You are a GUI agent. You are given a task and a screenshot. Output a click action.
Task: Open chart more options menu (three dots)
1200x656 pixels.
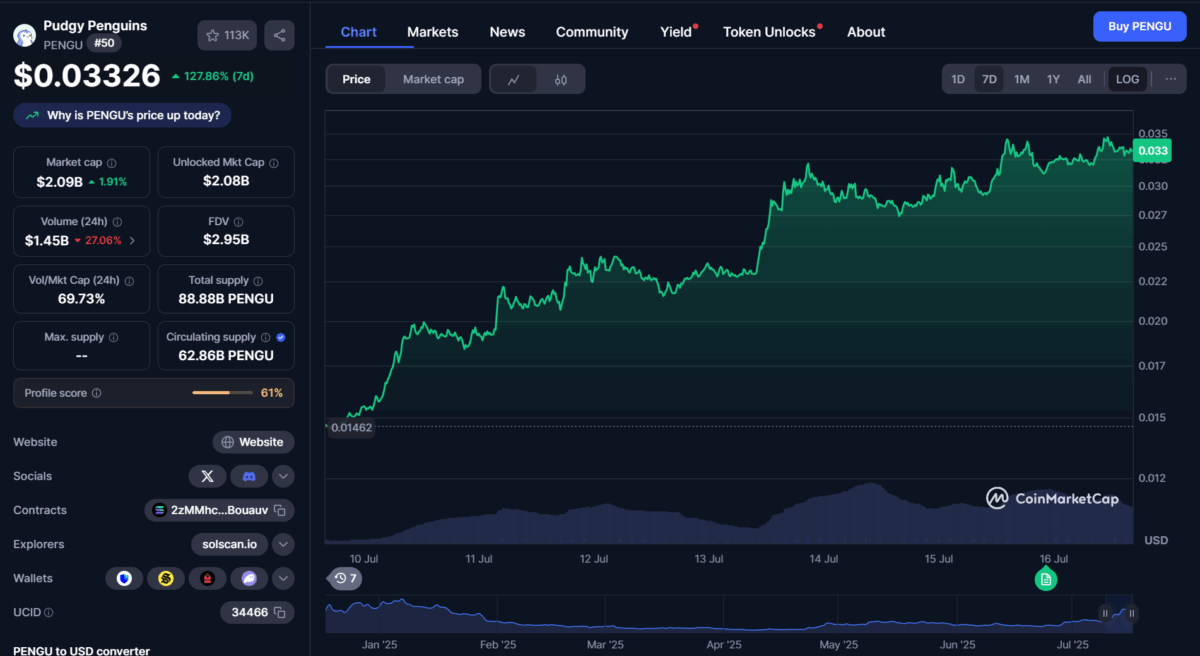pos(1171,79)
